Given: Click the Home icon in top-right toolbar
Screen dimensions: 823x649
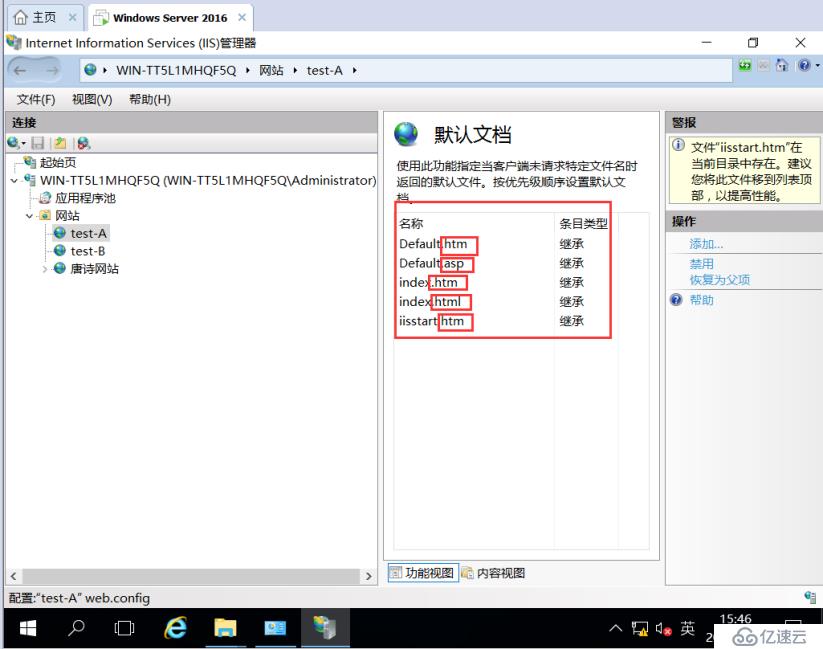Looking at the screenshot, I should tap(782, 66).
